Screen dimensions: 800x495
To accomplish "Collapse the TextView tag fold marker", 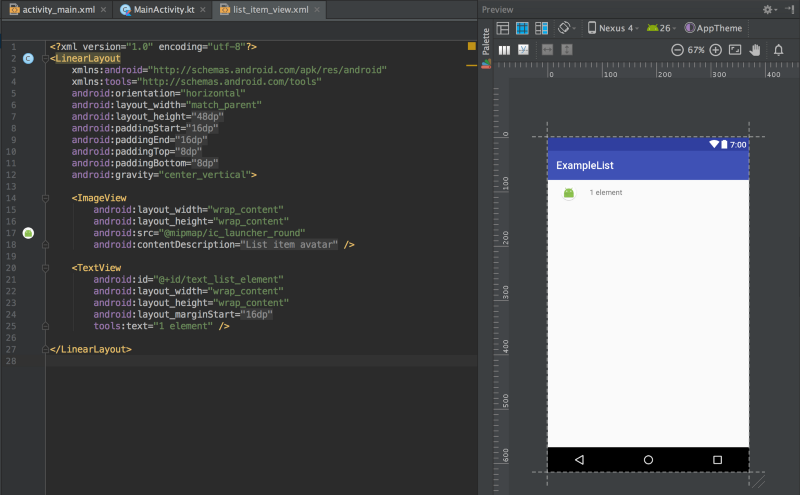I will [45, 268].
